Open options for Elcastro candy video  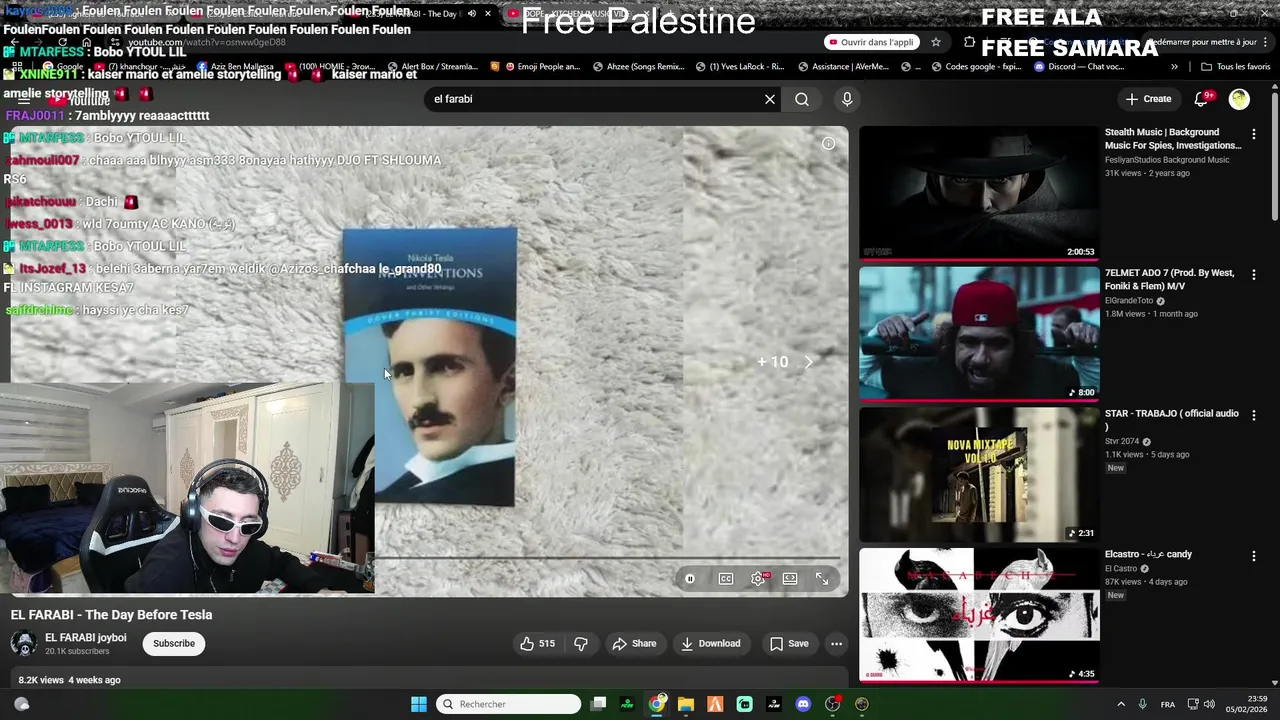click(x=1254, y=556)
